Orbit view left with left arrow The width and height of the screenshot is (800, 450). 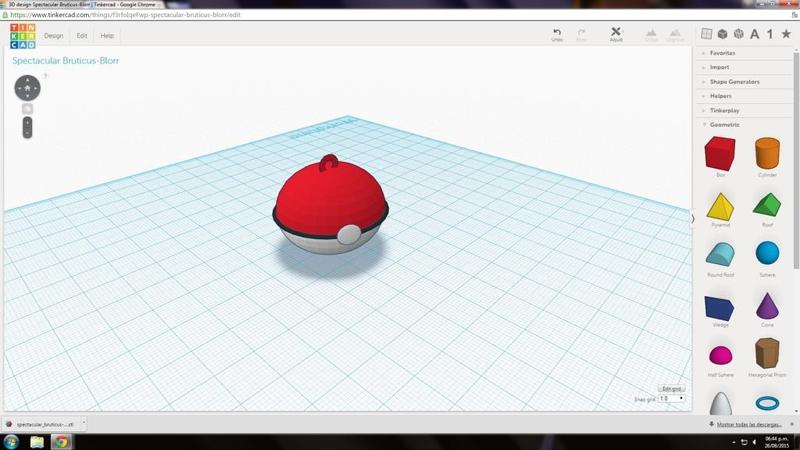click(x=18, y=88)
